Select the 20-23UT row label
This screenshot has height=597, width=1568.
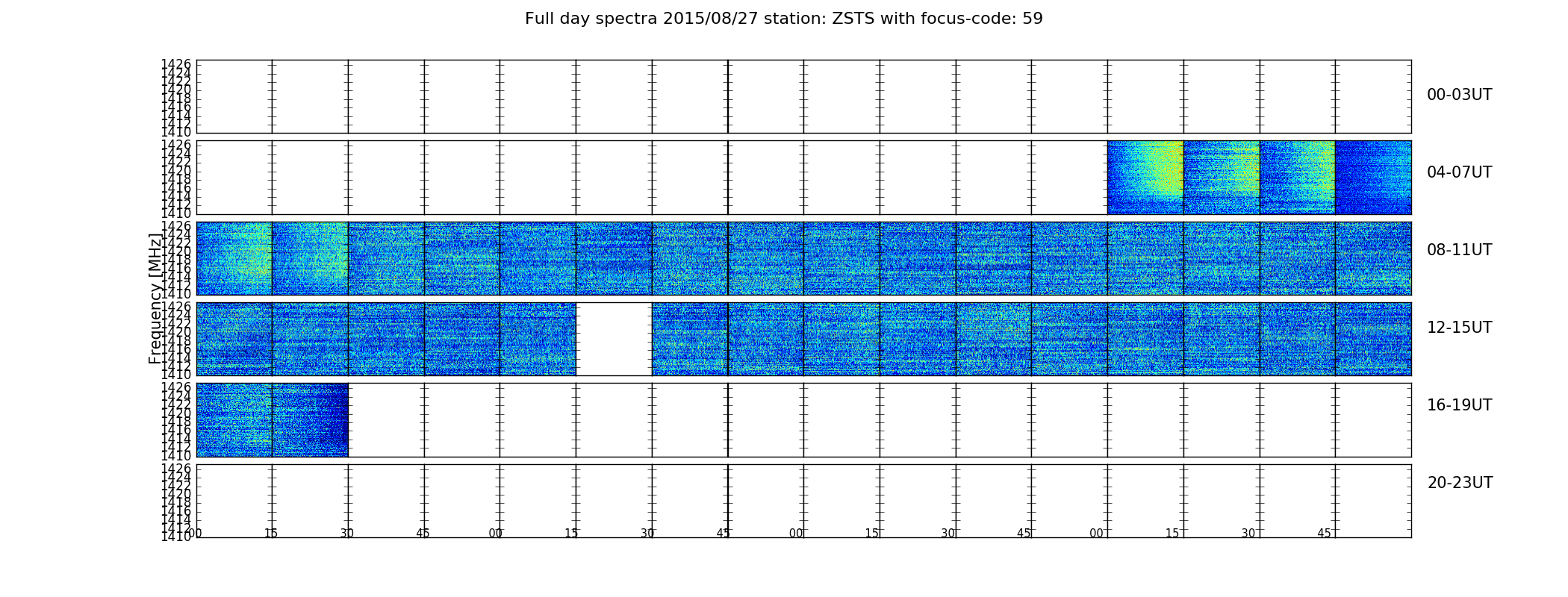click(x=1460, y=483)
